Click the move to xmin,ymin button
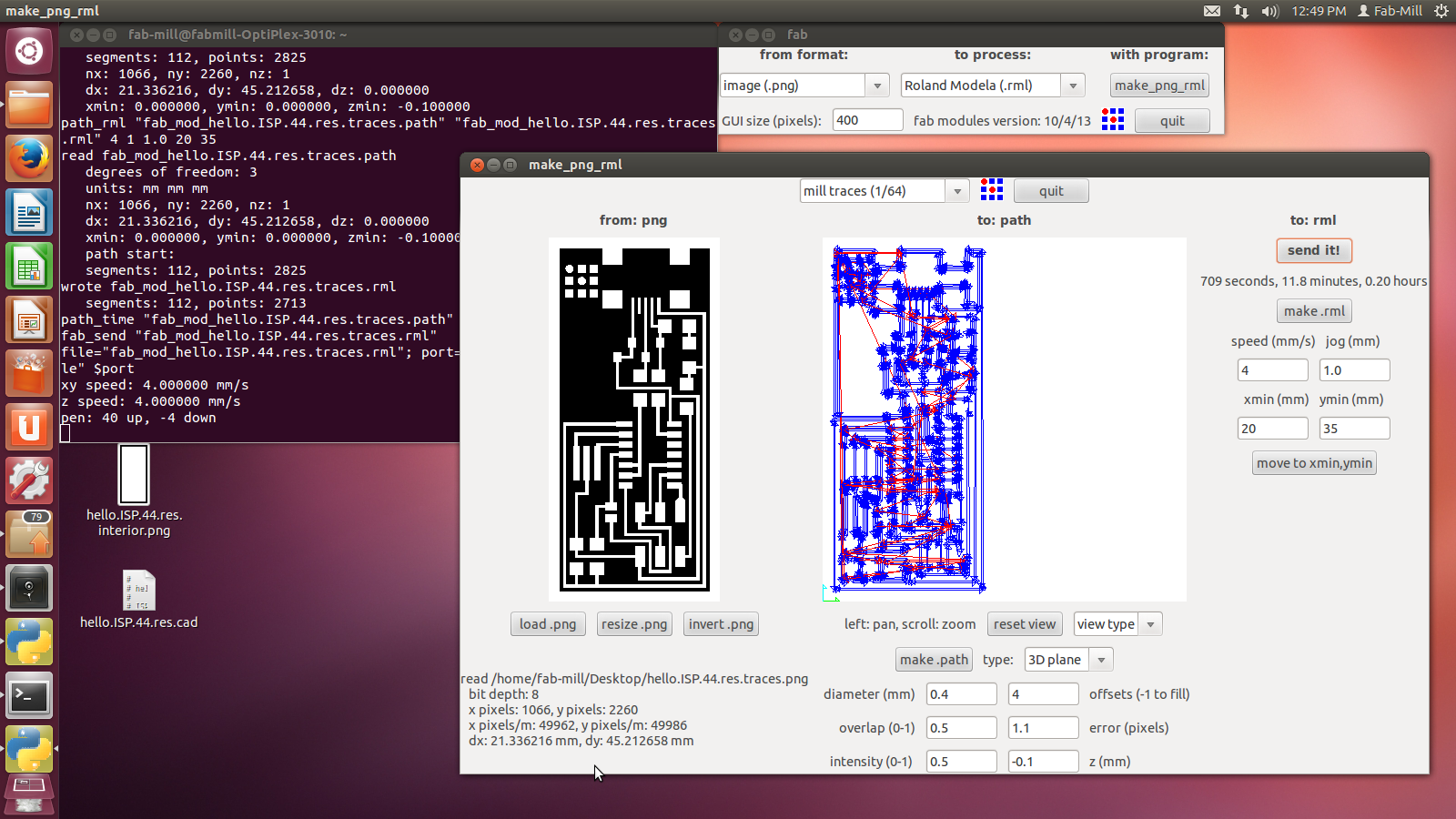1456x819 pixels. pos(1314,463)
